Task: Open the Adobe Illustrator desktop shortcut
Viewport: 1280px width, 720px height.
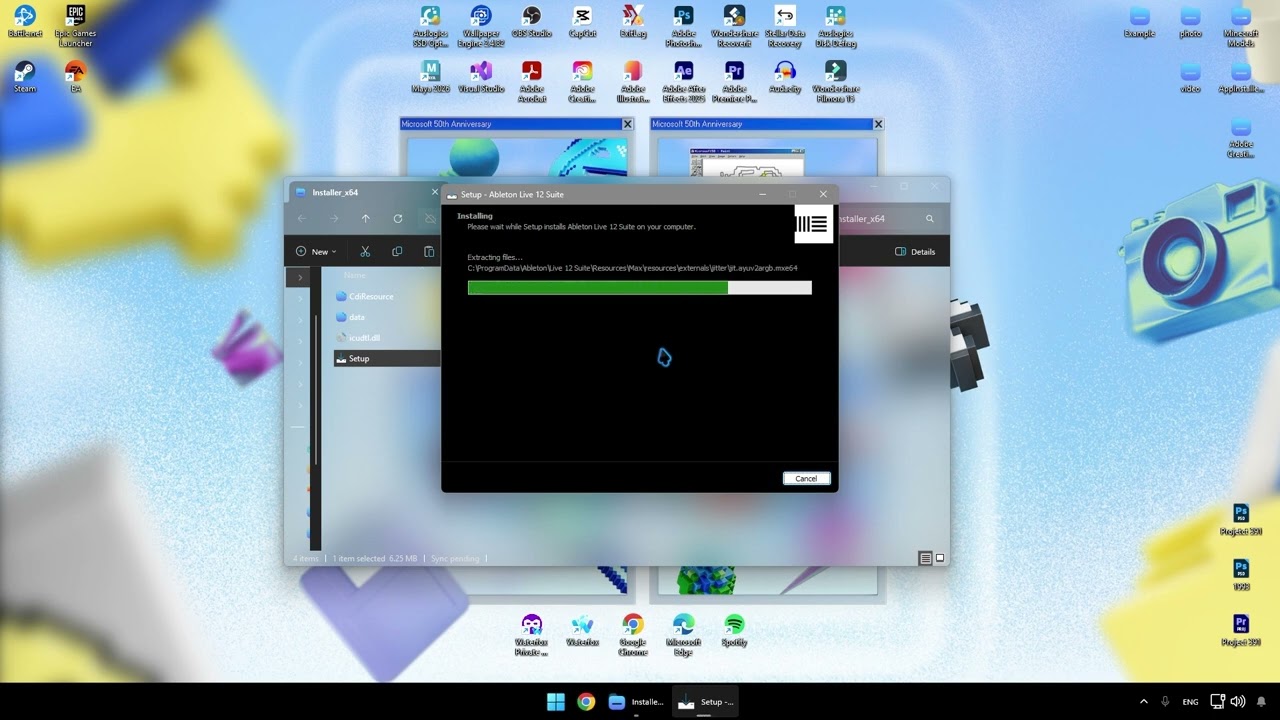Action: click(633, 82)
